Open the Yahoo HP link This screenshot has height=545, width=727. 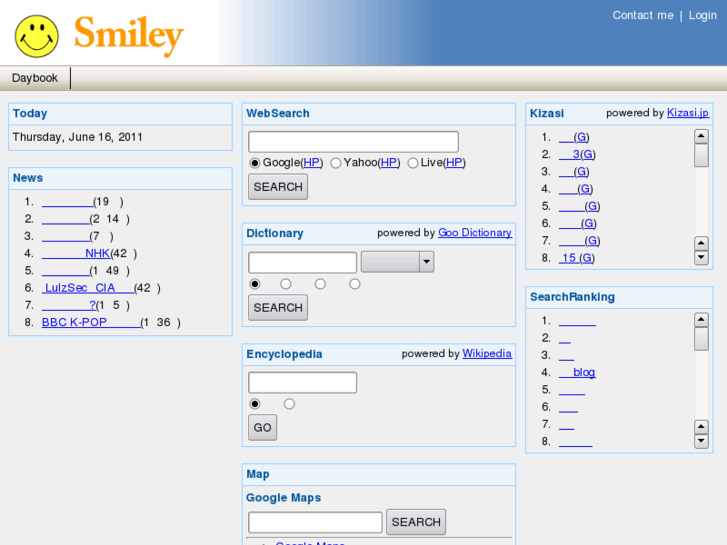[389, 163]
